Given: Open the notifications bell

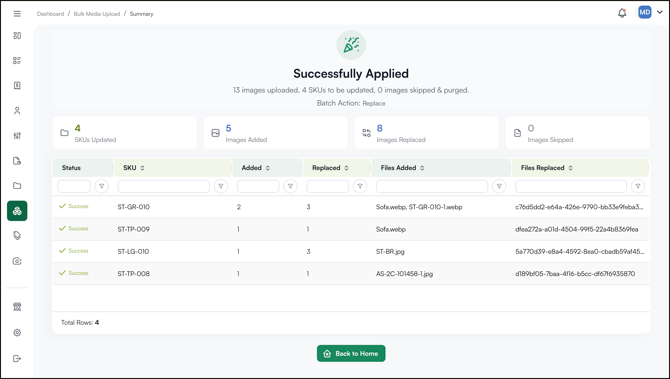Looking at the screenshot, I should pyautogui.click(x=622, y=13).
